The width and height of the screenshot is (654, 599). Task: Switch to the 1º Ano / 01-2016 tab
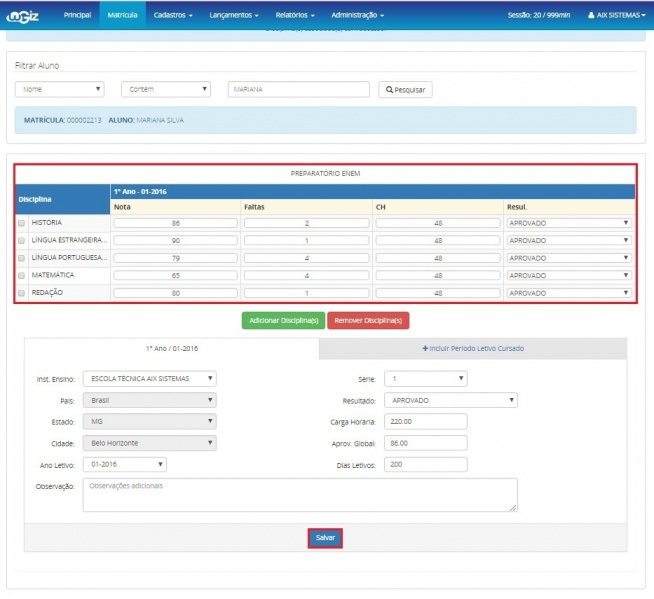coord(172,348)
